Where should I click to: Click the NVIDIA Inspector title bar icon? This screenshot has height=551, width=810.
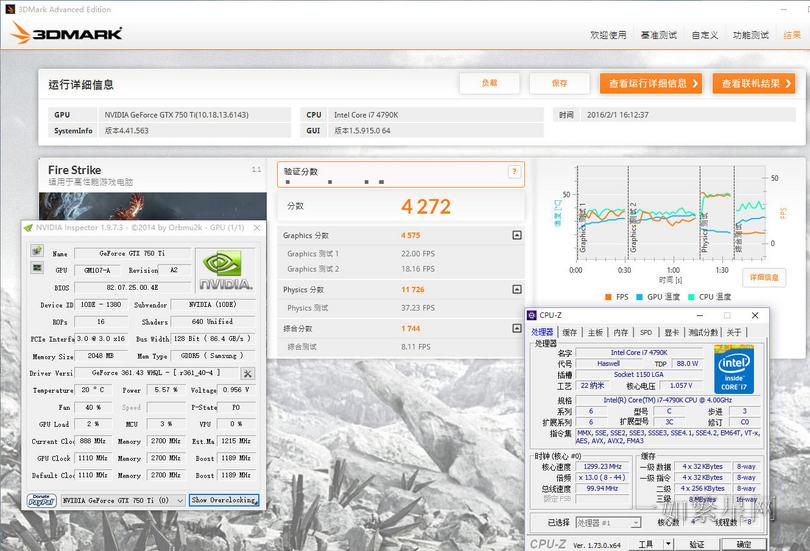coord(28,228)
